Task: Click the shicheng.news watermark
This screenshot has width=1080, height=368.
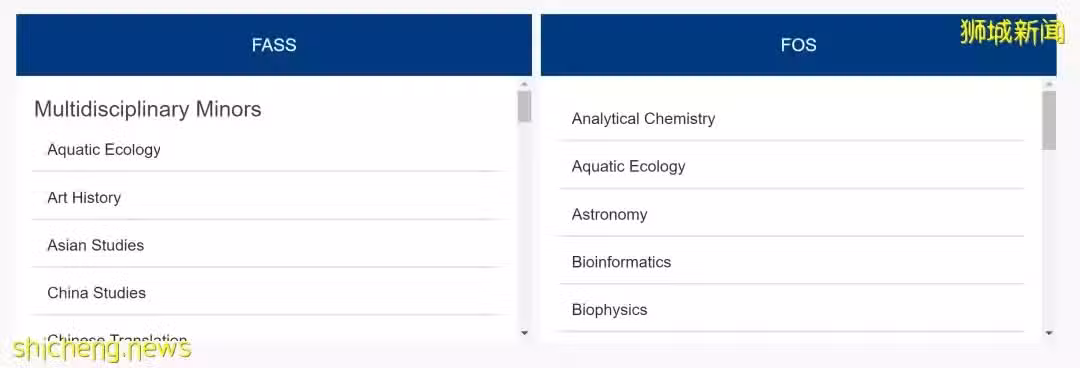Action: coord(101,349)
